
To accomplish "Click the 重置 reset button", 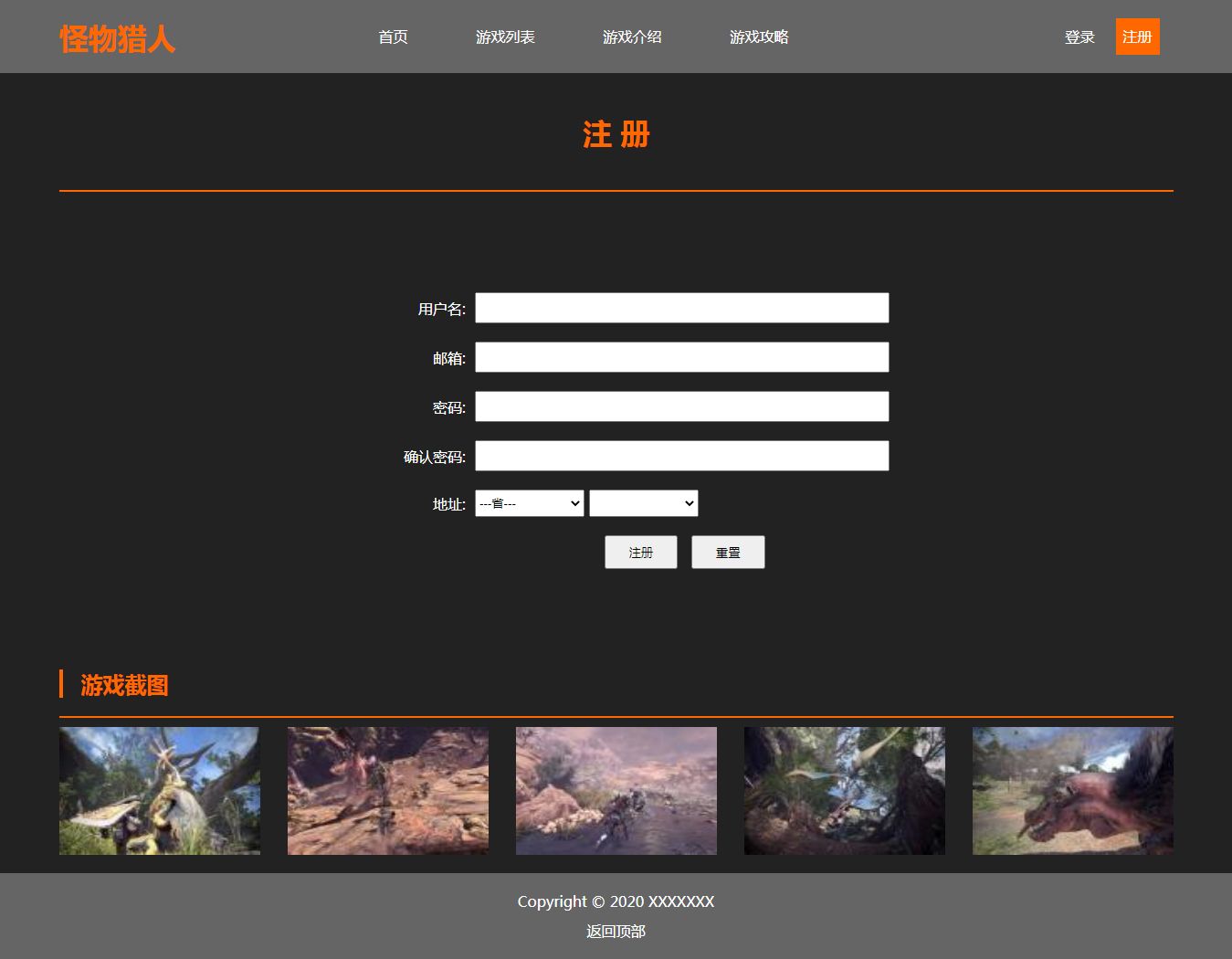I will pos(728,553).
